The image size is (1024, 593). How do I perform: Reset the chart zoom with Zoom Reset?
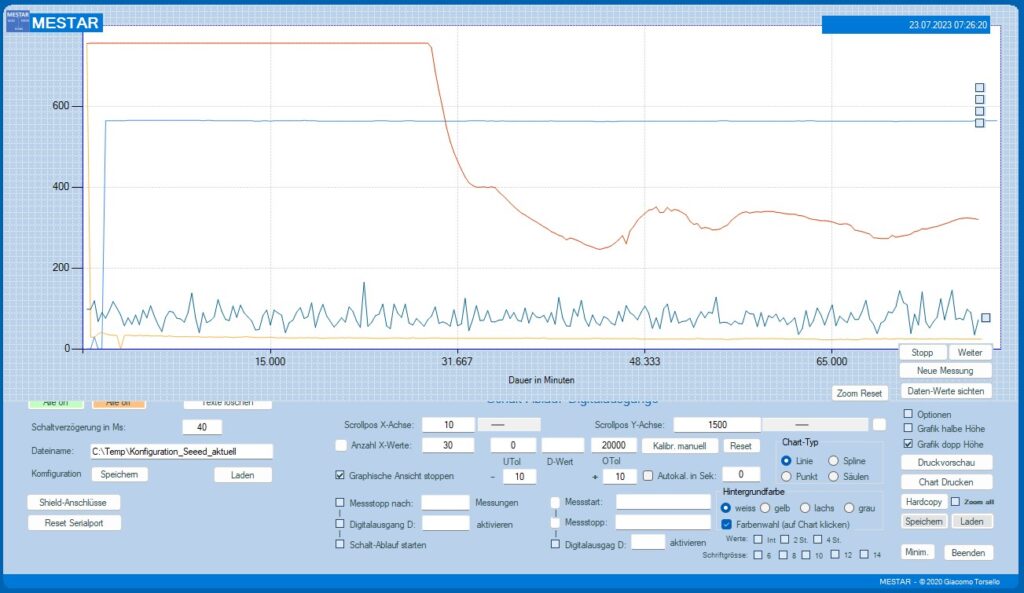859,393
